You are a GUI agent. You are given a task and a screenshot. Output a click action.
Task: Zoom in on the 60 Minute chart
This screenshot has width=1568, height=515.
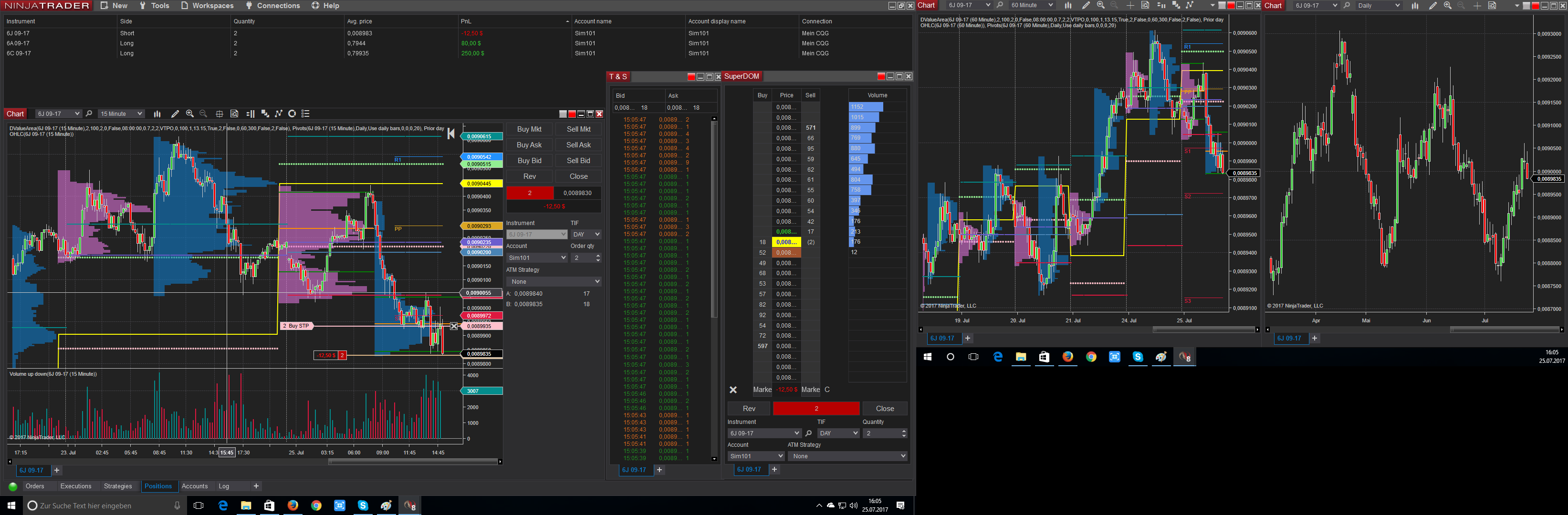point(1100,5)
